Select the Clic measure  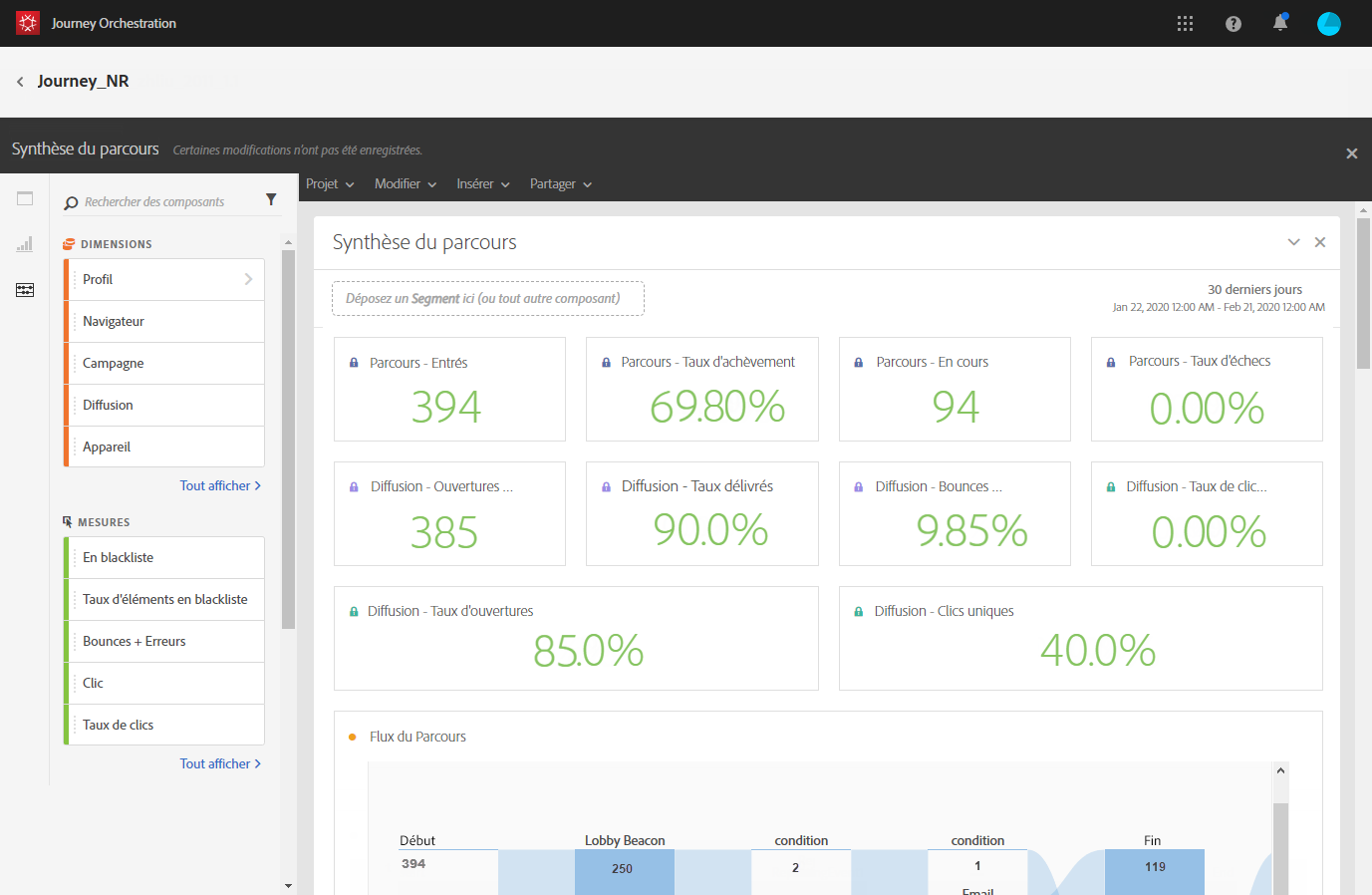[x=164, y=683]
